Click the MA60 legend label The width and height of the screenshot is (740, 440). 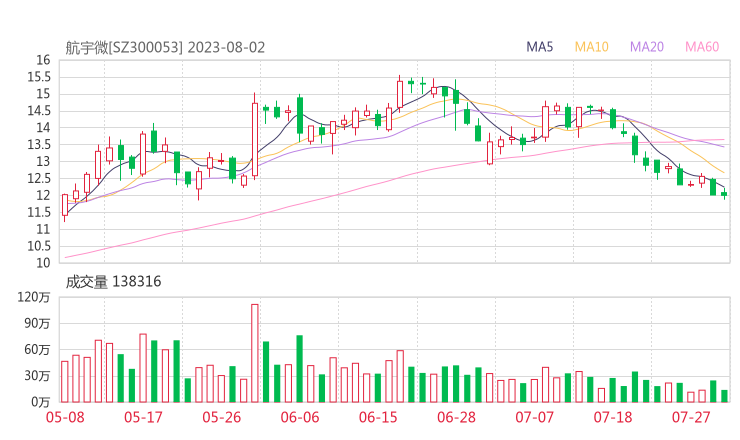pyautogui.click(x=702, y=47)
